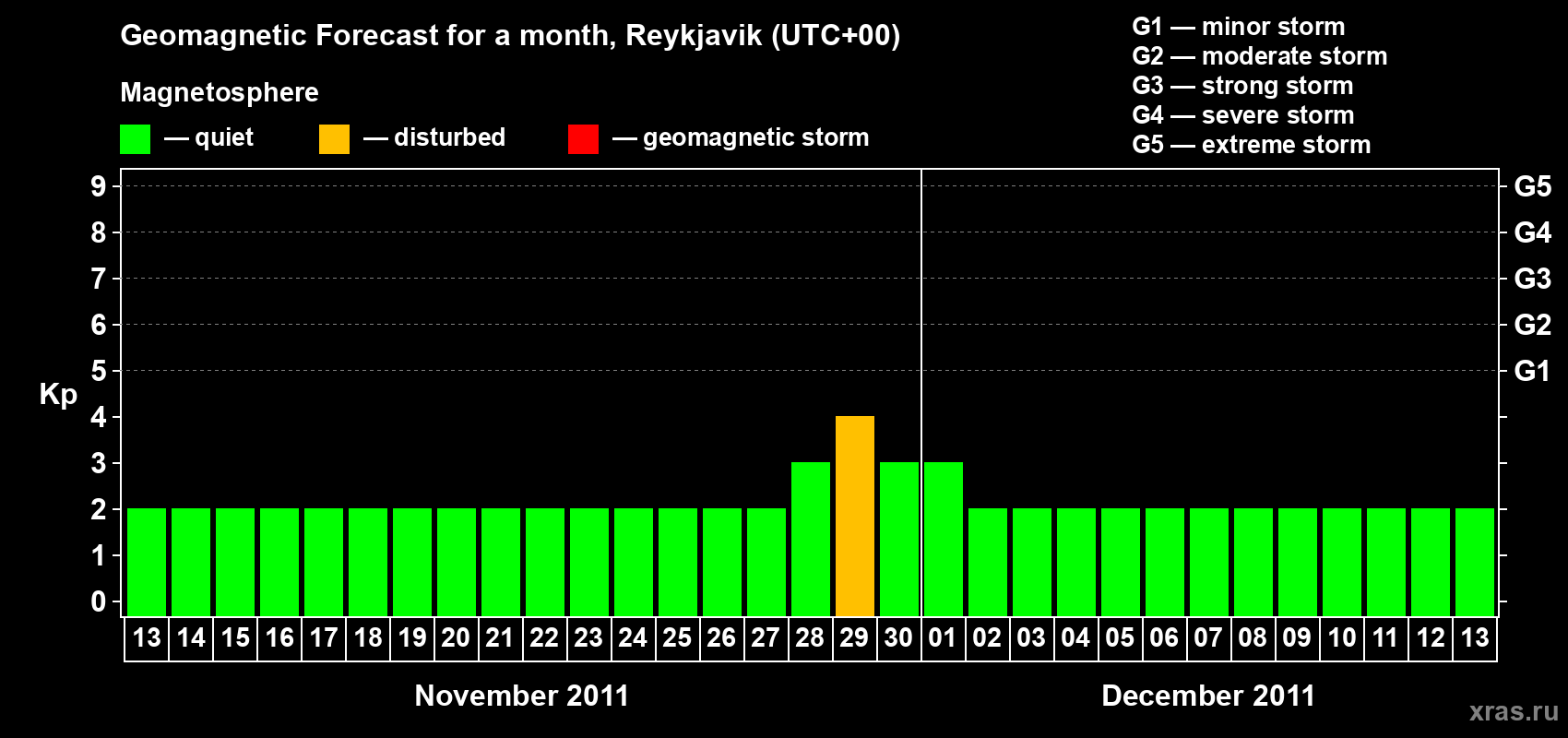Image resolution: width=1568 pixels, height=738 pixels.
Task: Select the orange bar for day 29
Action: pyautogui.click(x=855, y=516)
